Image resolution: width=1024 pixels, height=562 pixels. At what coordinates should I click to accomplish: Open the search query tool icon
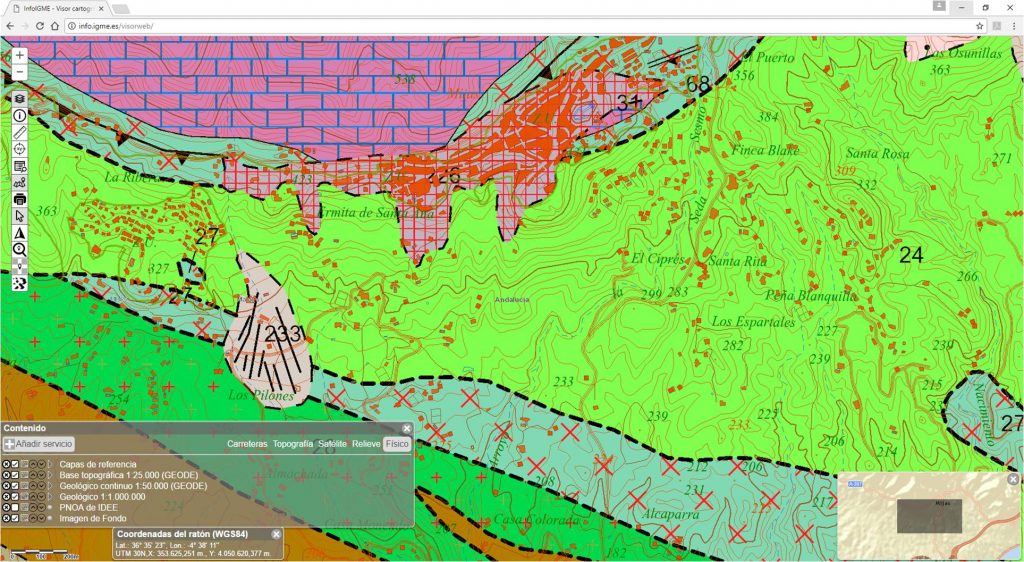point(20,166)
